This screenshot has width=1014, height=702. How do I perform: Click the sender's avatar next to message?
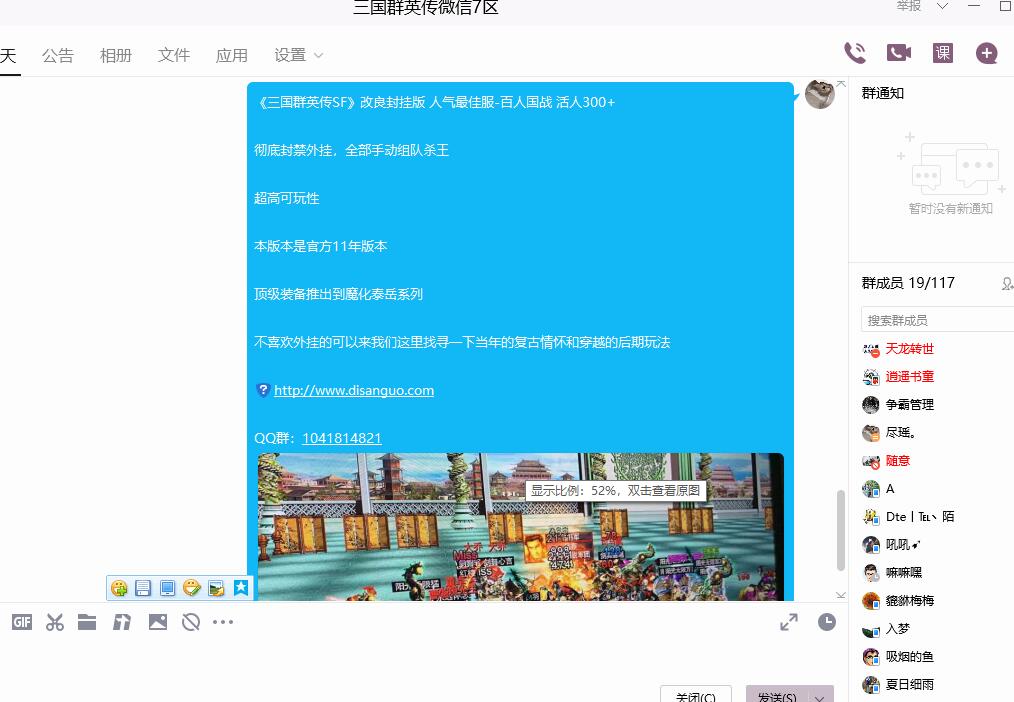point(819,94)
